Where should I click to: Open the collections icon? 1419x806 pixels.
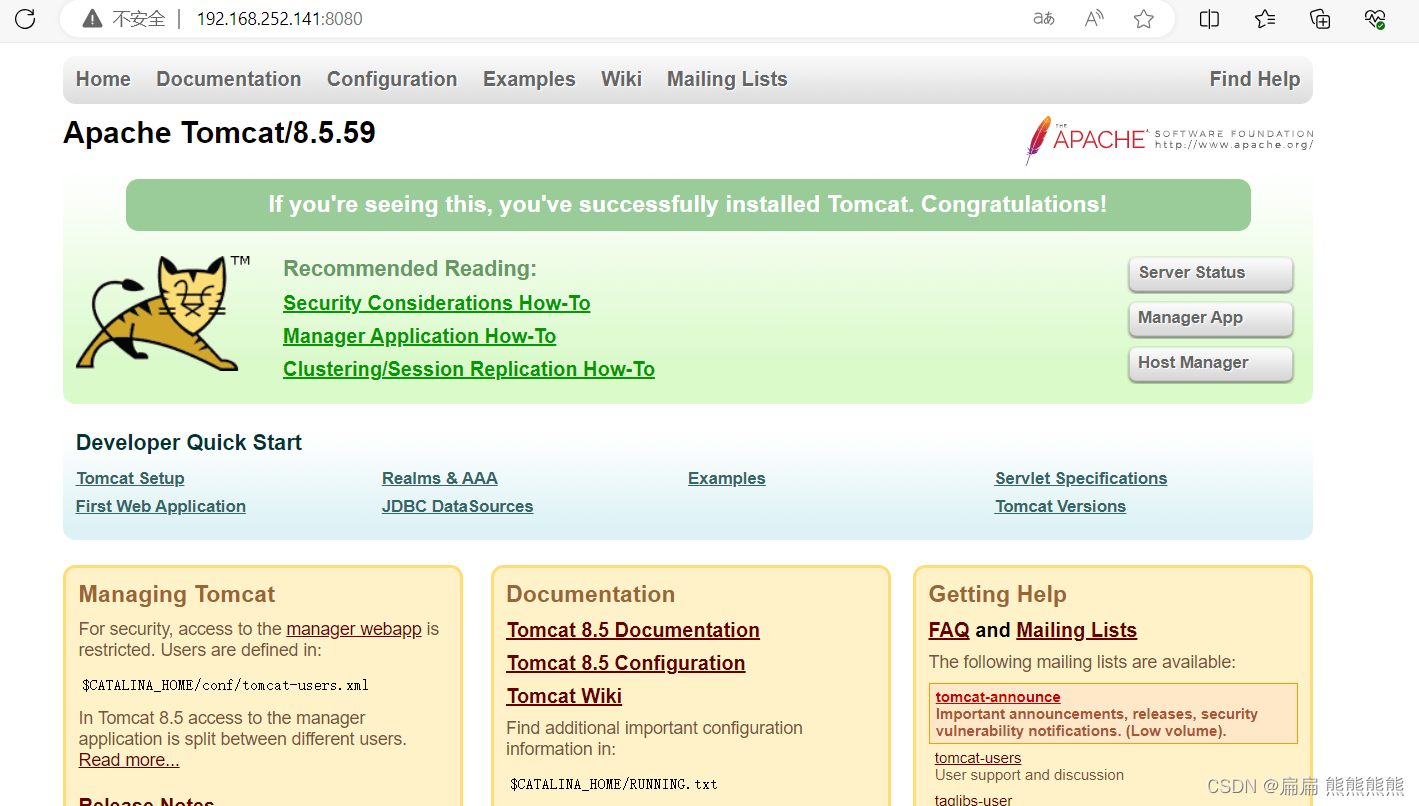(1320, 18)
